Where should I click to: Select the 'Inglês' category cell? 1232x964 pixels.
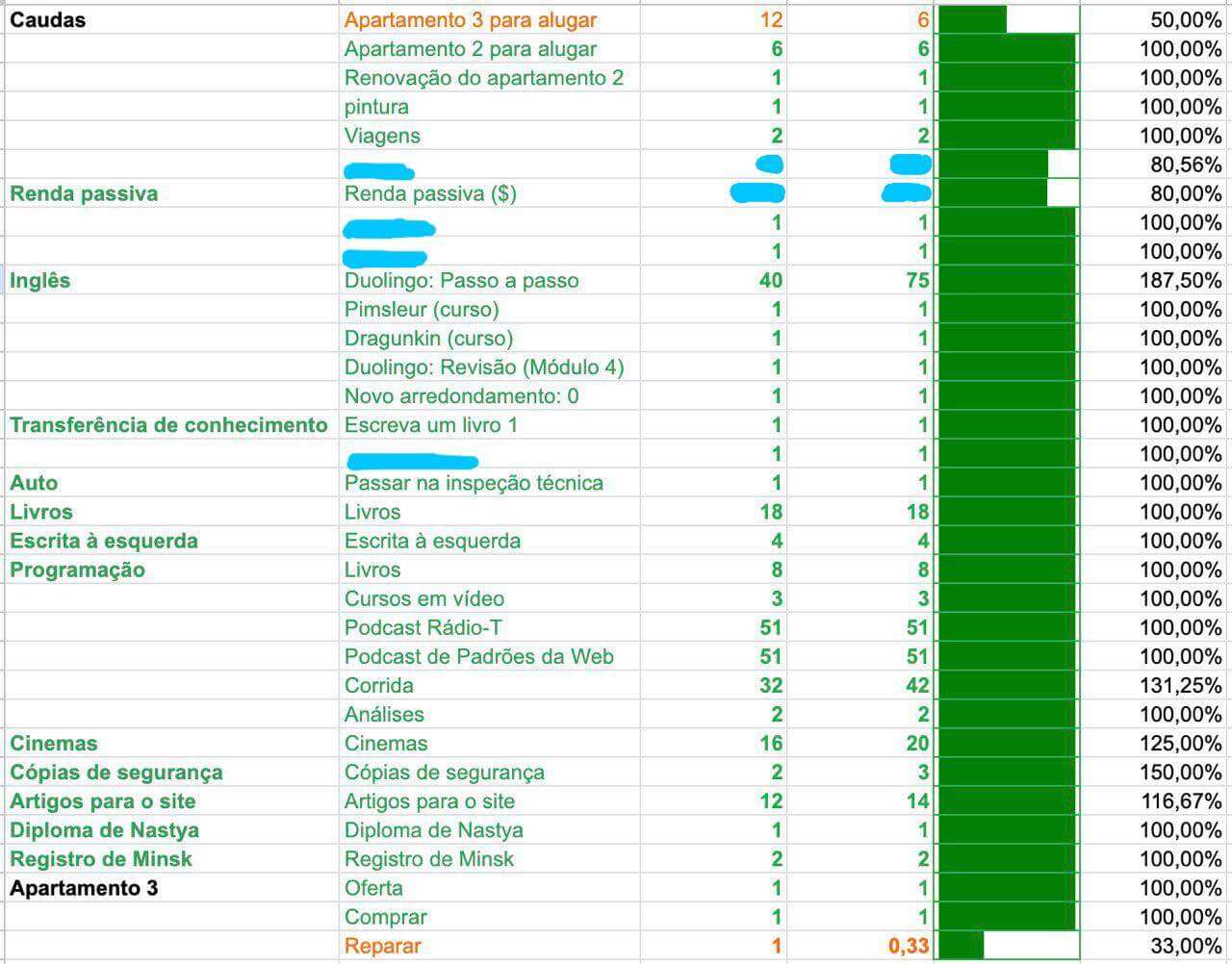(171, 280)
